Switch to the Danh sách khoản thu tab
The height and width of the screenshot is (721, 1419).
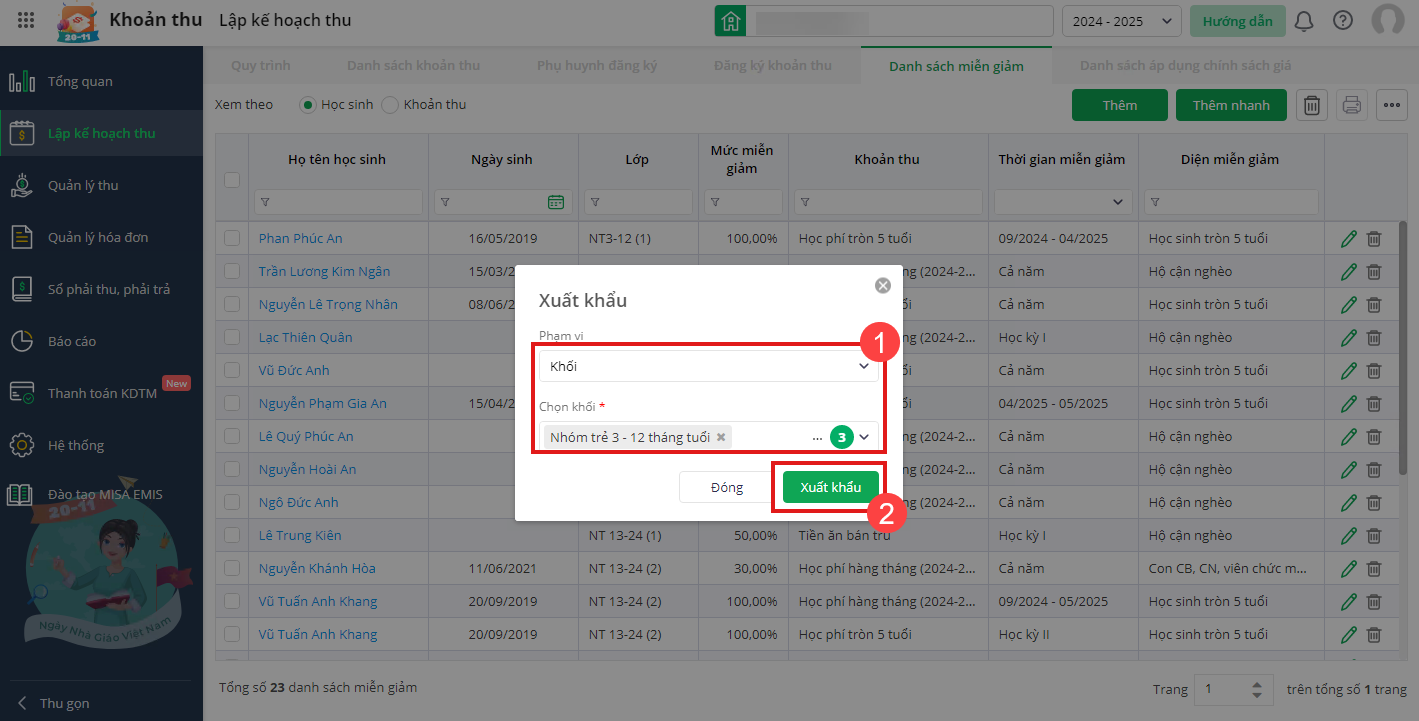coord(414,66)
